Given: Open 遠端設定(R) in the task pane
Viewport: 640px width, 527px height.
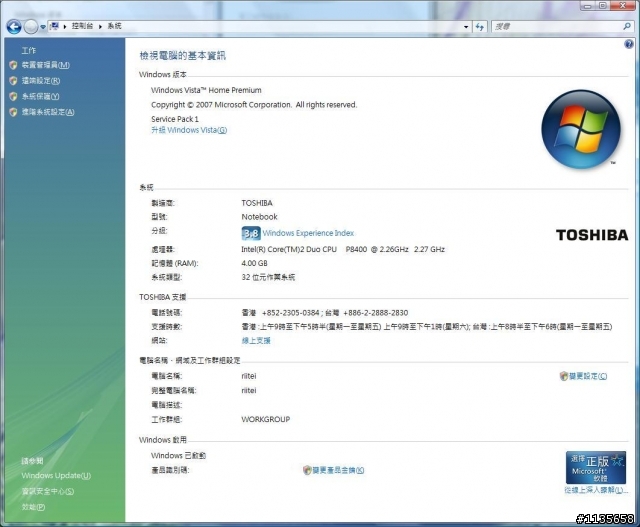Looking at the screenshot, I should [x=41, y=81].
